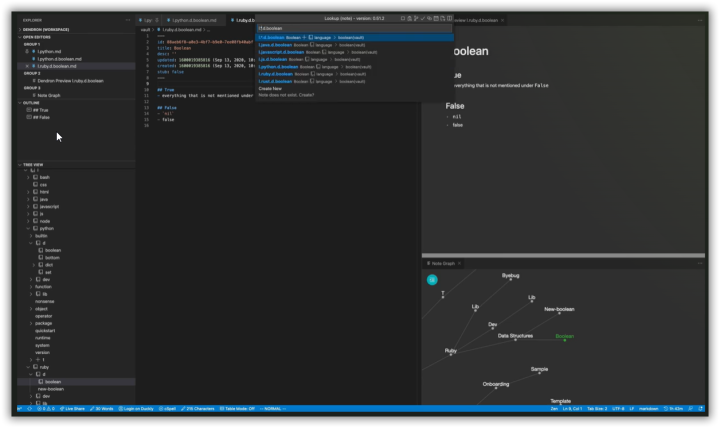
Task: Click the 30 Words status item
Action: point(101,409)
